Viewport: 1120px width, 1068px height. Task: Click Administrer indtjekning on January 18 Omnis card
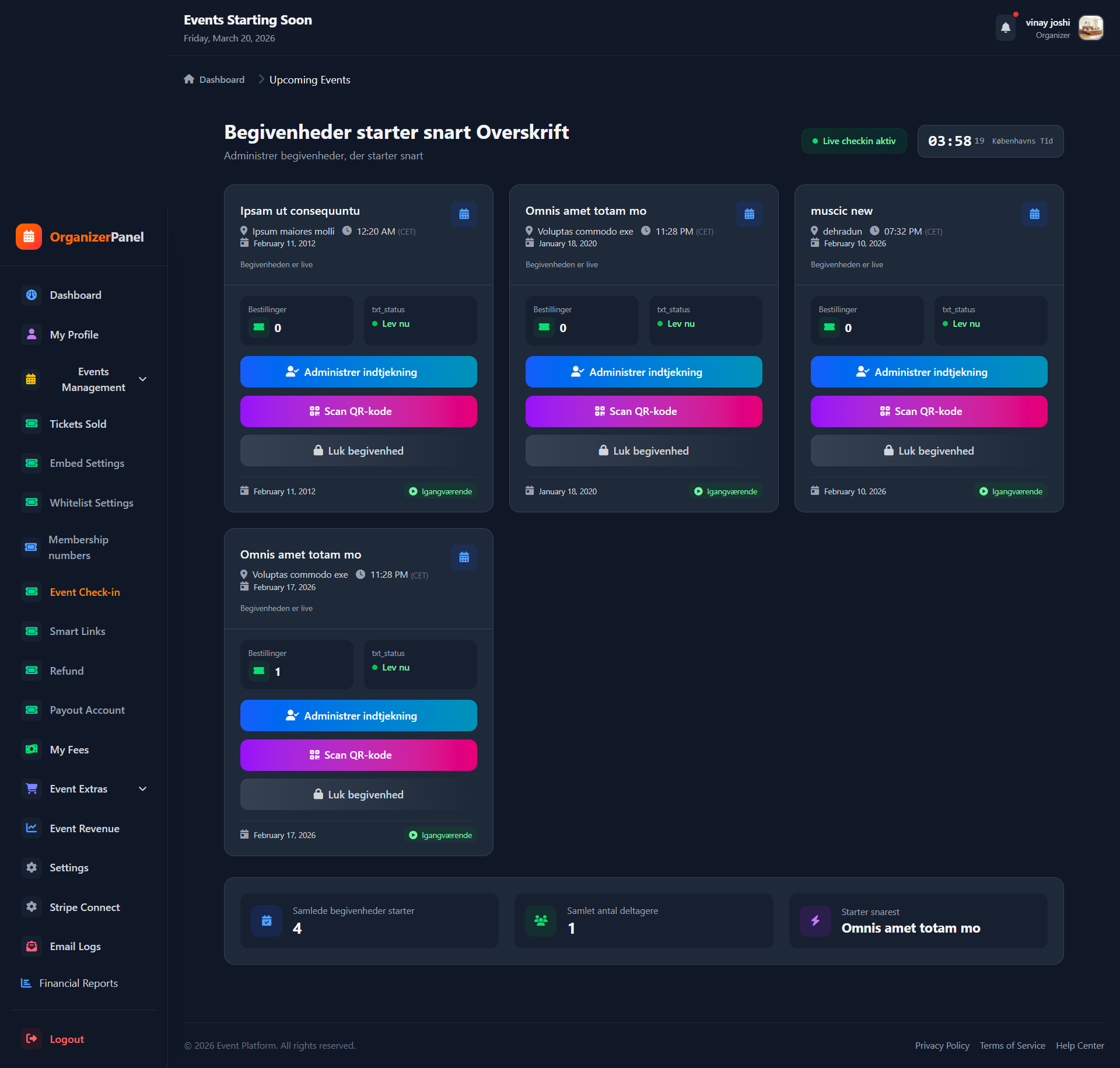(644, 372)
